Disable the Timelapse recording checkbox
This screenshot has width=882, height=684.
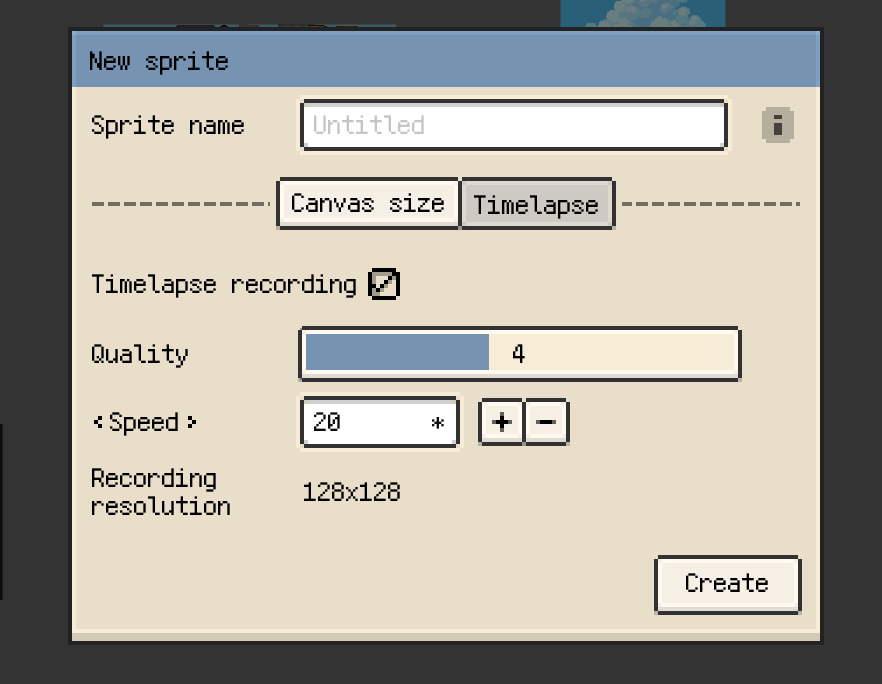383,285
